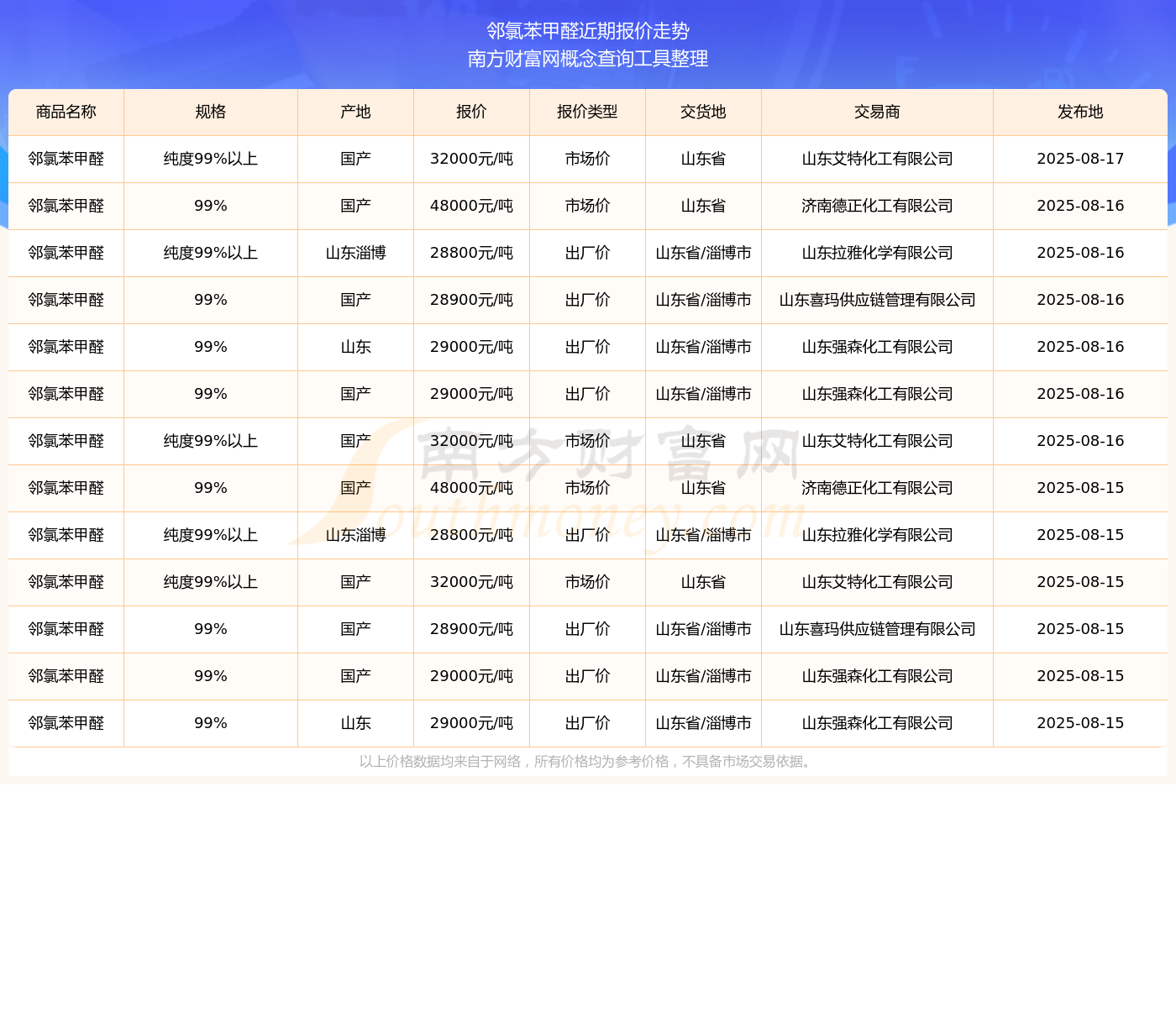Click 济南德正化工有限公司 in the 2025-08-15 row

click(878, 488)
